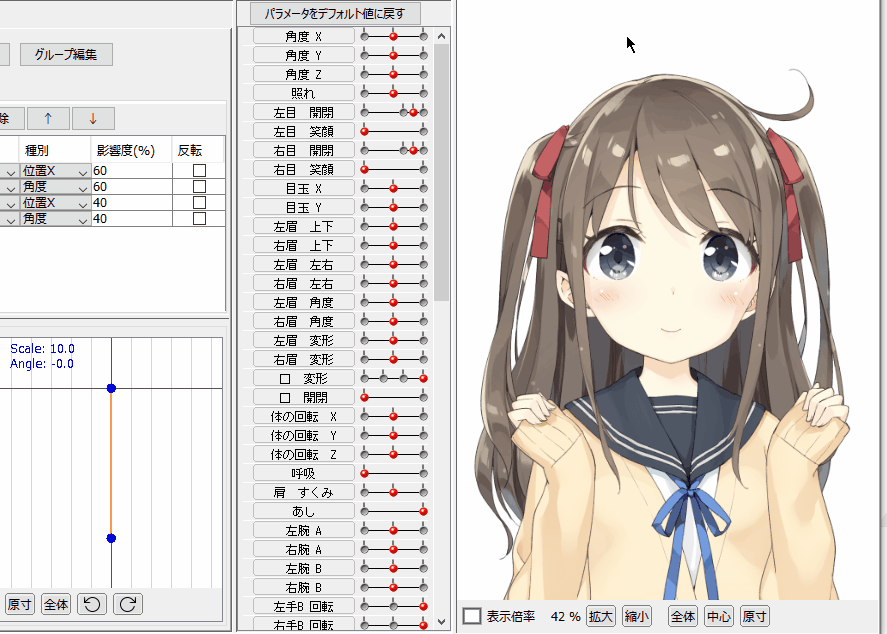Select the 肩 すくみ parameter label
887x634 pixels.
click(304, 493)
